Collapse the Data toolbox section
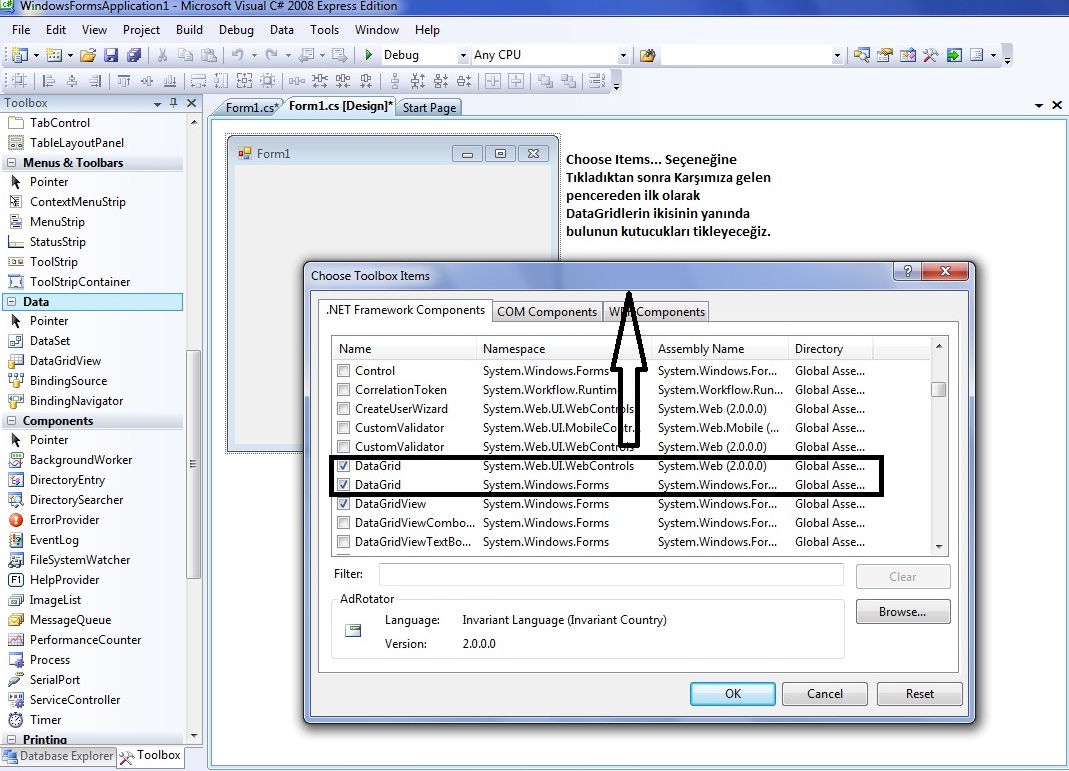This screenshot has width=1069, height=771. pos(13,301)
